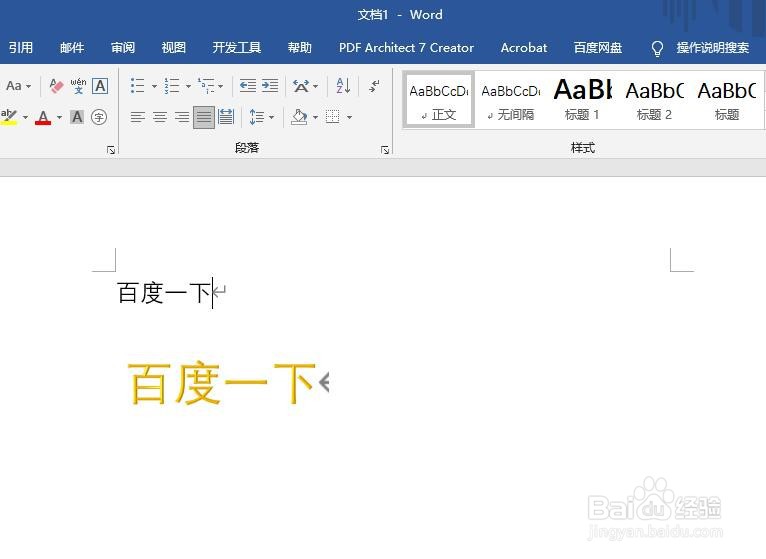Open the Phonetic Guide (wén) tool
Viewport: 766px width, 559px height.
point(78,86)
